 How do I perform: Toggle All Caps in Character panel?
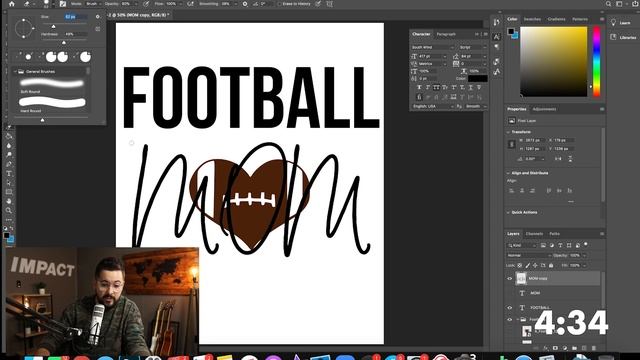(x=436, y=87)
